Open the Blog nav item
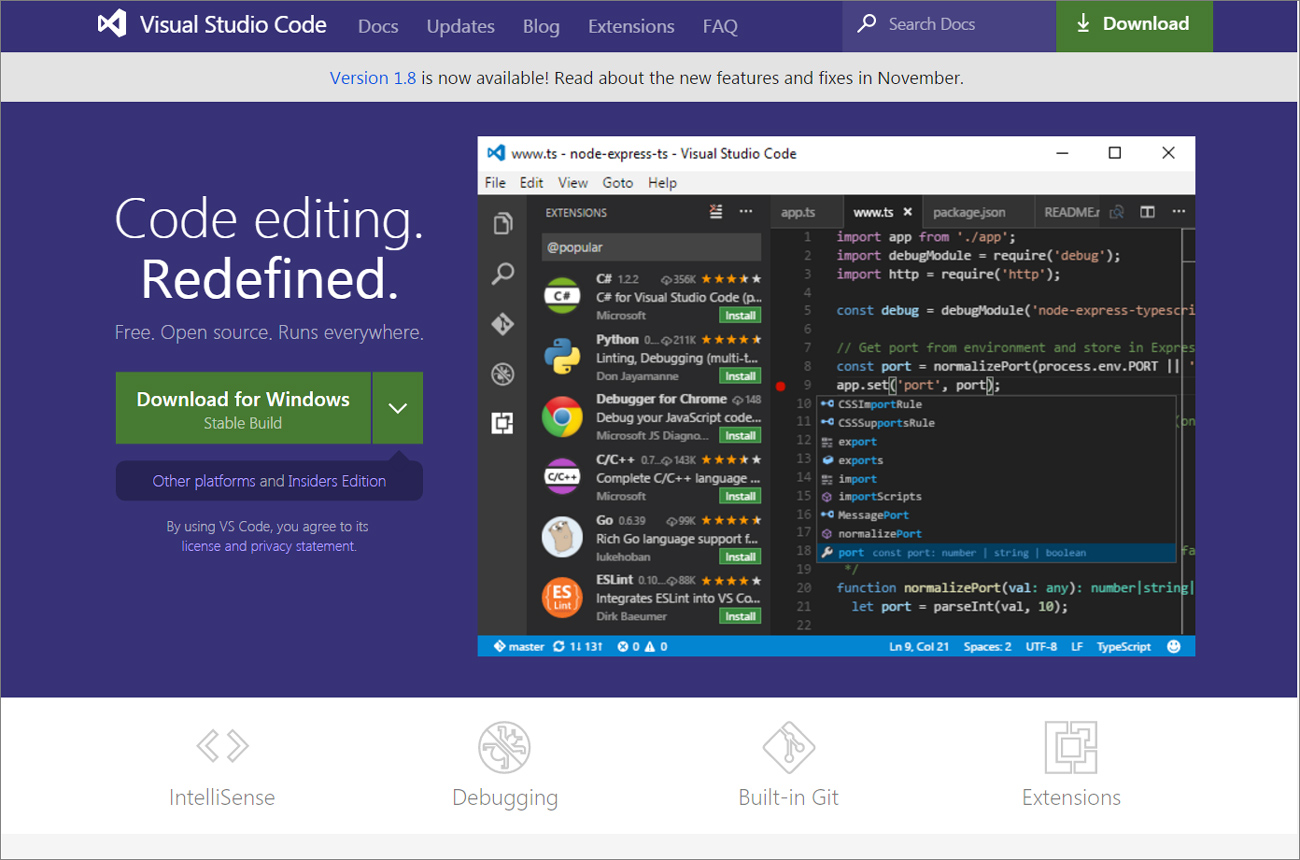The image size is (1300, 860). point(541,27)
